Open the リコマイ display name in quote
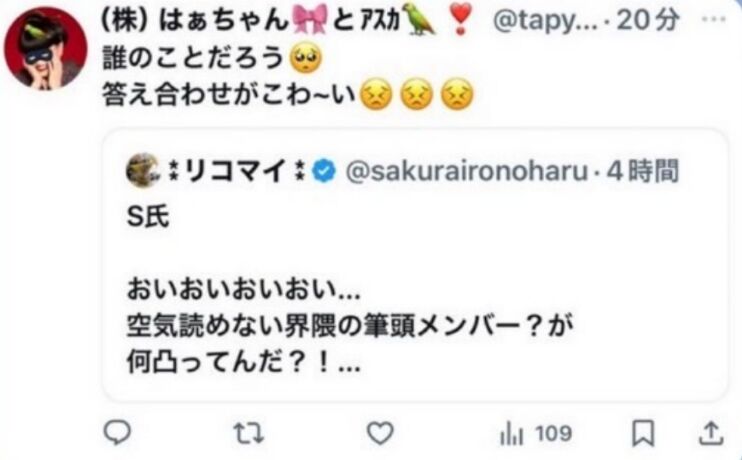The height and width of the screenshot is (460, 742). point(235,171)
